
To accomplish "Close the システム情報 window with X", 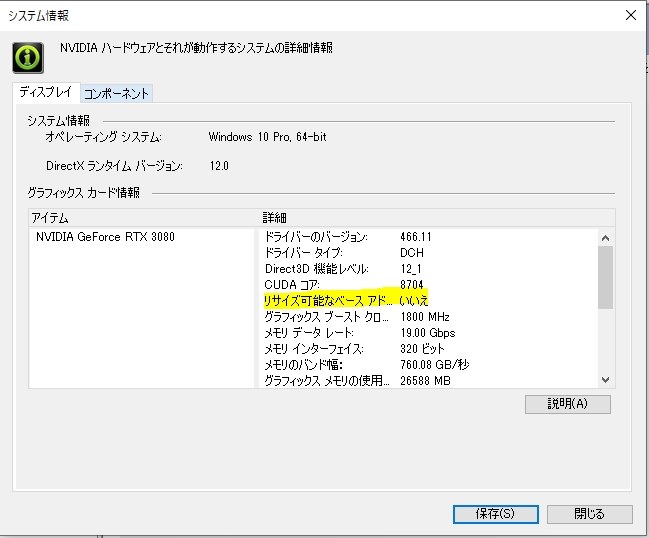I will click(631, 15).
